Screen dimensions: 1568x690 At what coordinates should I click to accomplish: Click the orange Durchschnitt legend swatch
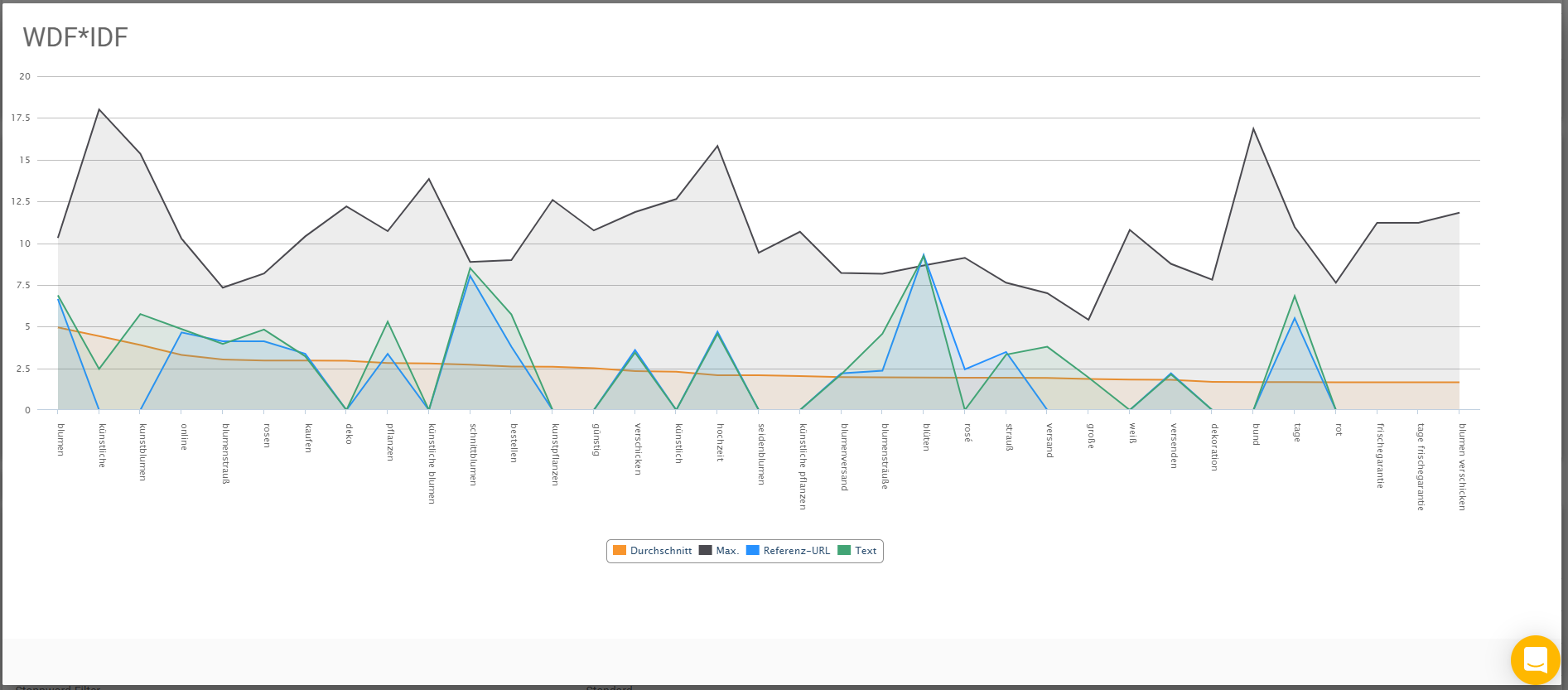click(x=619, y=550)
